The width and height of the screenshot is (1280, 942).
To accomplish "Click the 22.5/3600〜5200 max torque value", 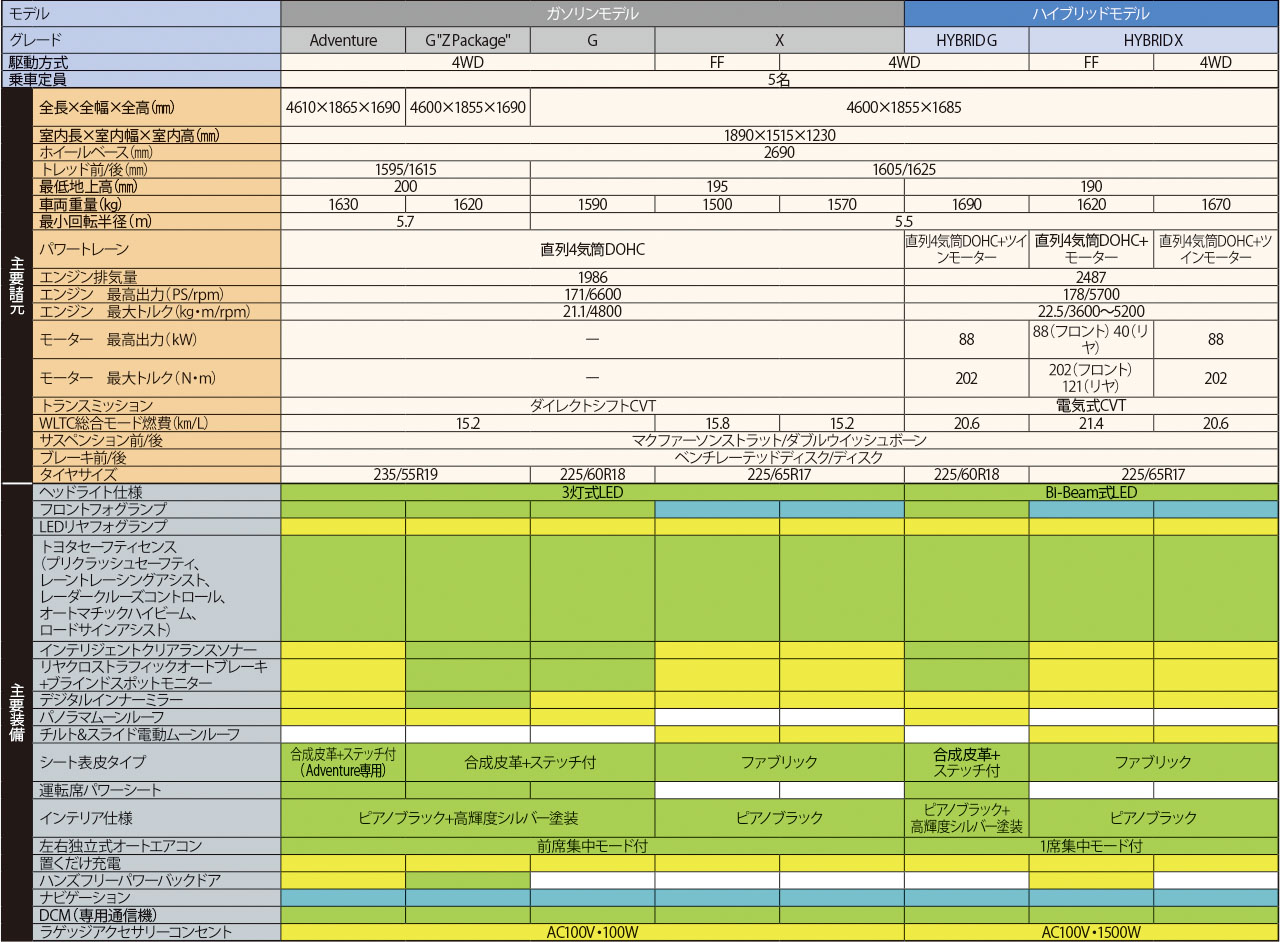I will click(1092, 311).
